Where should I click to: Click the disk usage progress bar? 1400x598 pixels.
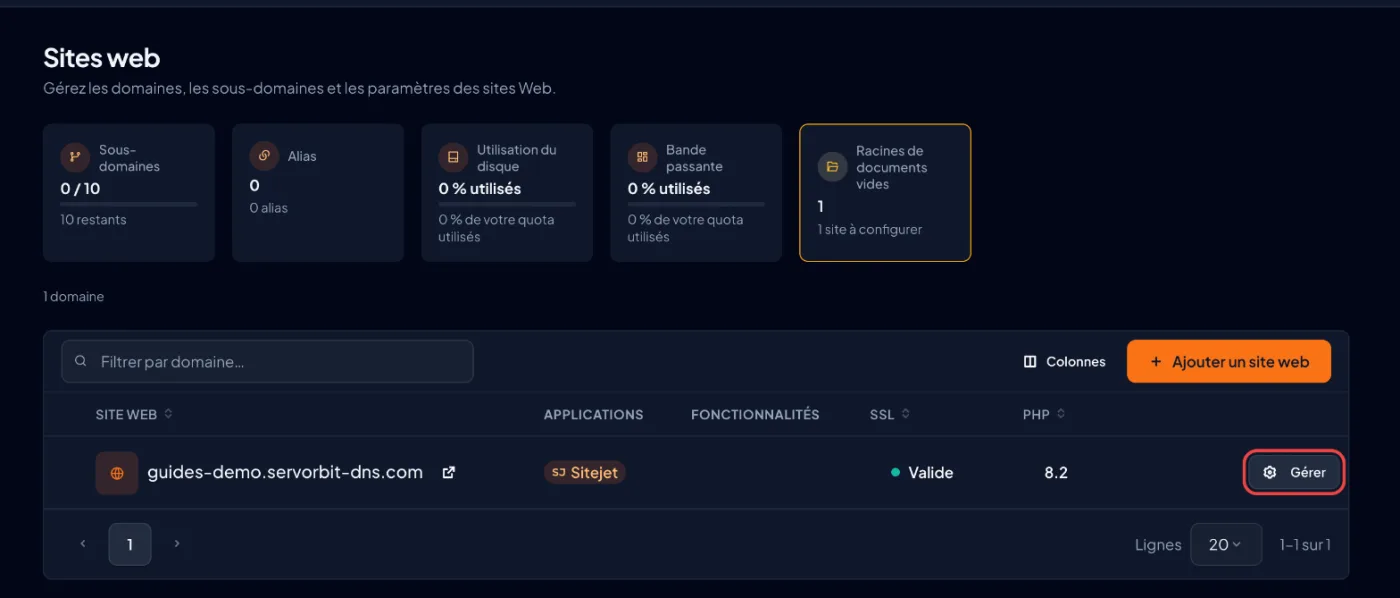click(x=507, y=204)
